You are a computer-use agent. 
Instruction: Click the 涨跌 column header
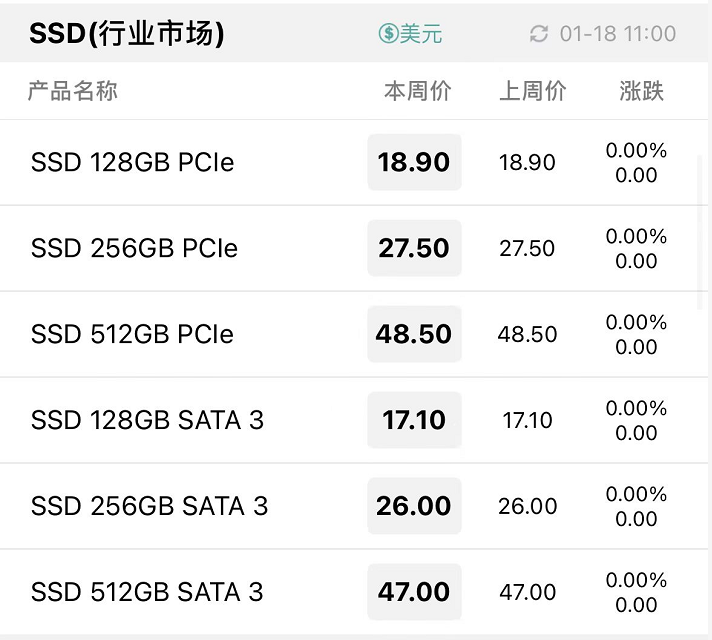coord(641,90)
